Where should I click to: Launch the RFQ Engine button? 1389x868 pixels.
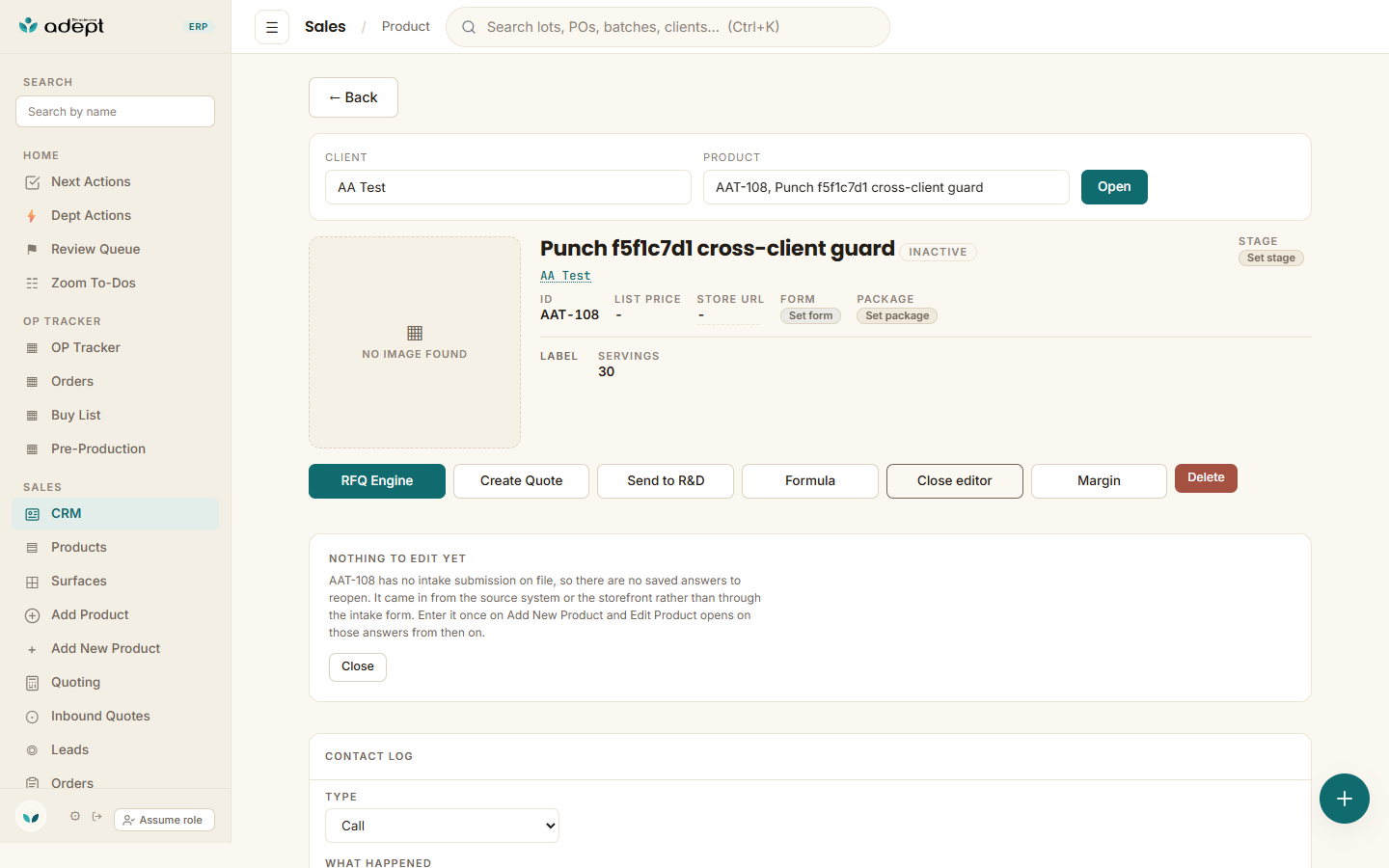pyautogui.click(x=377, y=481)
